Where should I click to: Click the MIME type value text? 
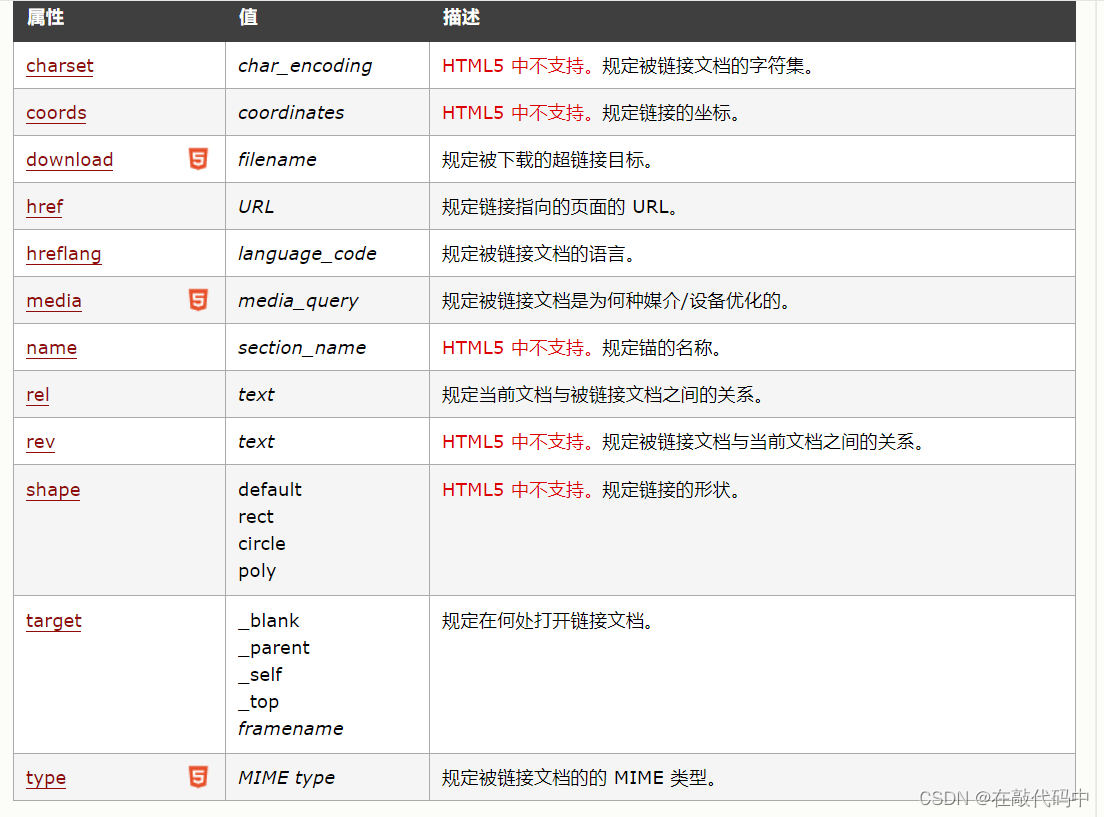pos(287,778)
